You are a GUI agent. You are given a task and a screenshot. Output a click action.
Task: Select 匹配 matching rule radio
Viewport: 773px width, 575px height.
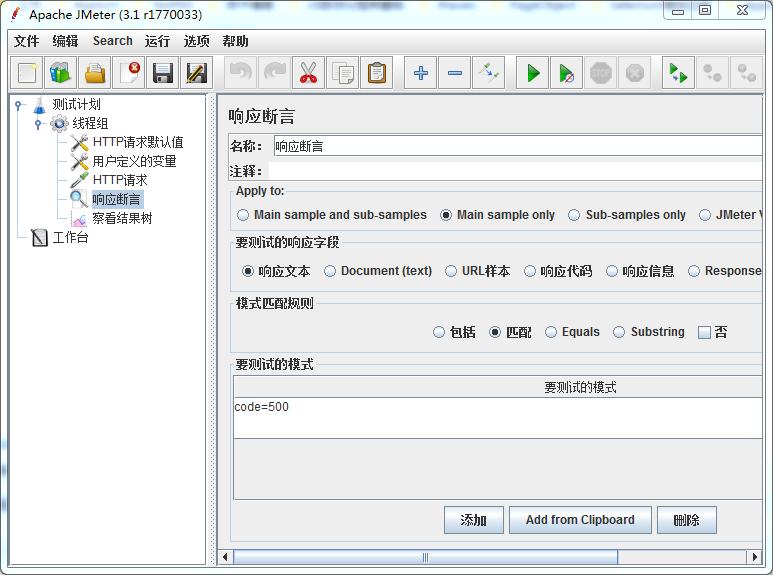click(510, 332)
